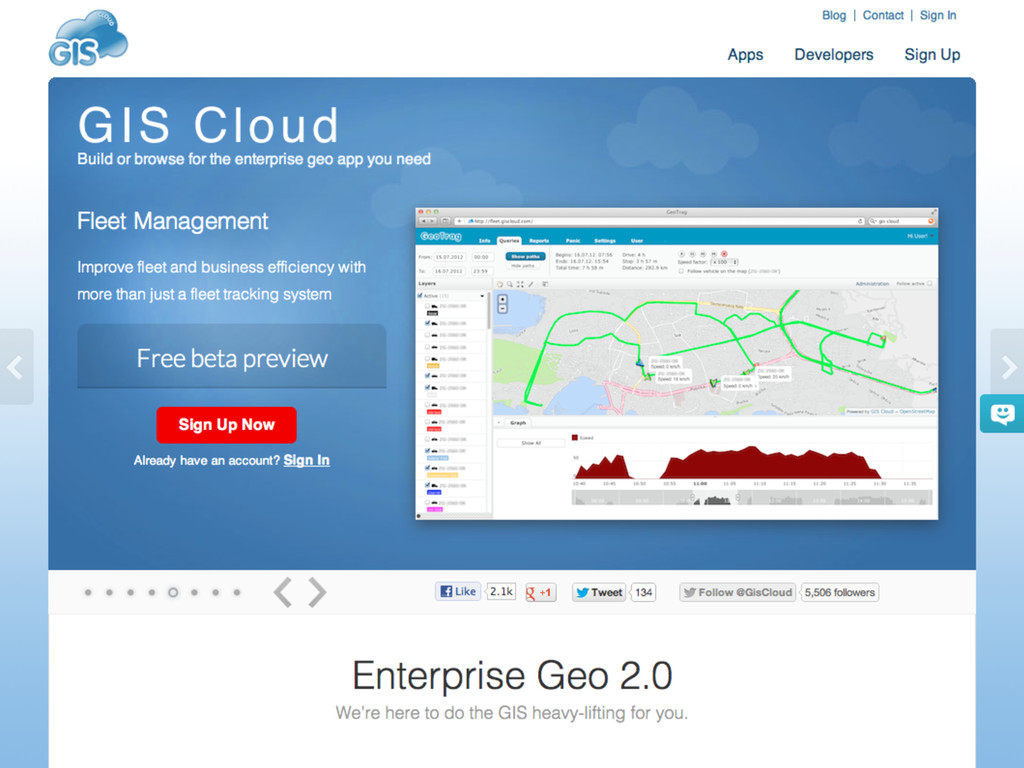The height and width of the screenshot is (768, 1024).
Task: Select the fourth carousel dot
Action: point(152,592)
